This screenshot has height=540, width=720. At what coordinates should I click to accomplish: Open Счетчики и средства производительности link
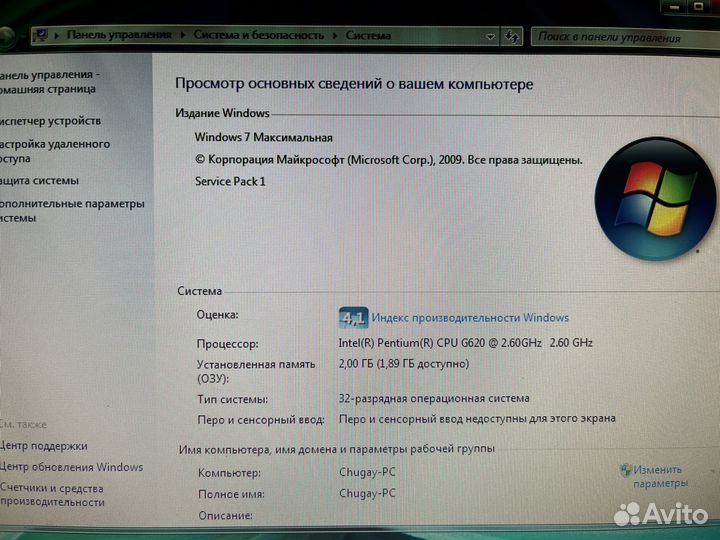click(x=52, y=495)
